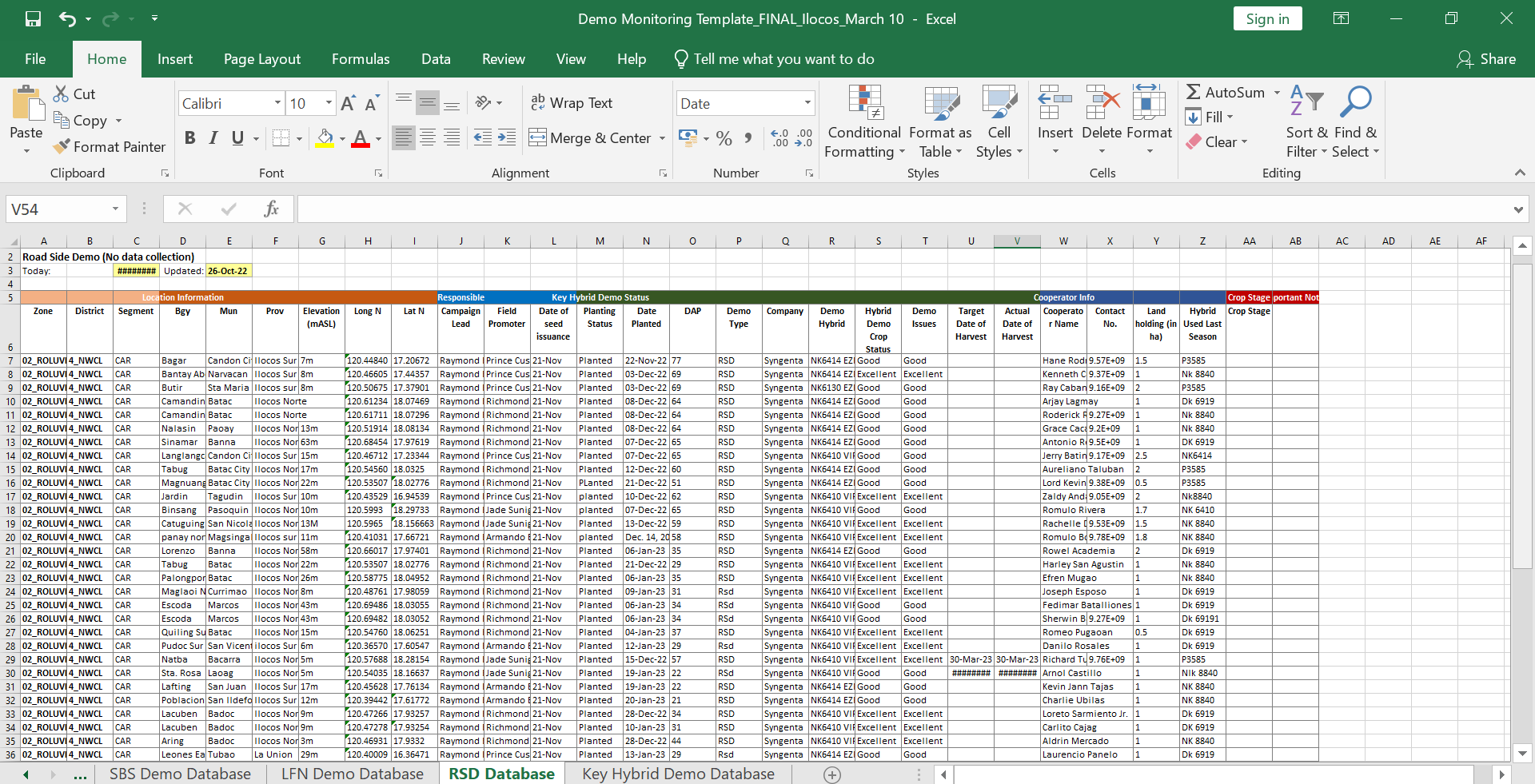Screen dimensions: 1535x784
Task: Expand the formula bar chevron
Action: tap(1517, 209)
